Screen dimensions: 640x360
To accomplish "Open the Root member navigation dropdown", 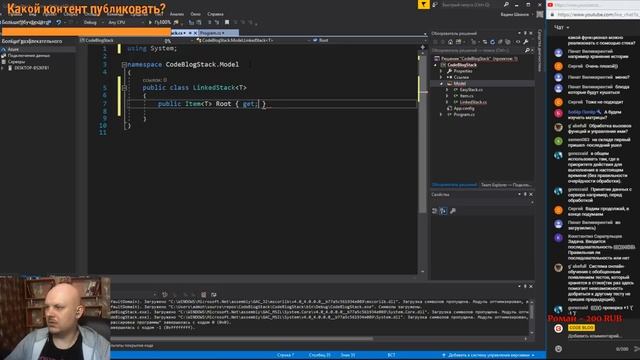I will [369, 40].
